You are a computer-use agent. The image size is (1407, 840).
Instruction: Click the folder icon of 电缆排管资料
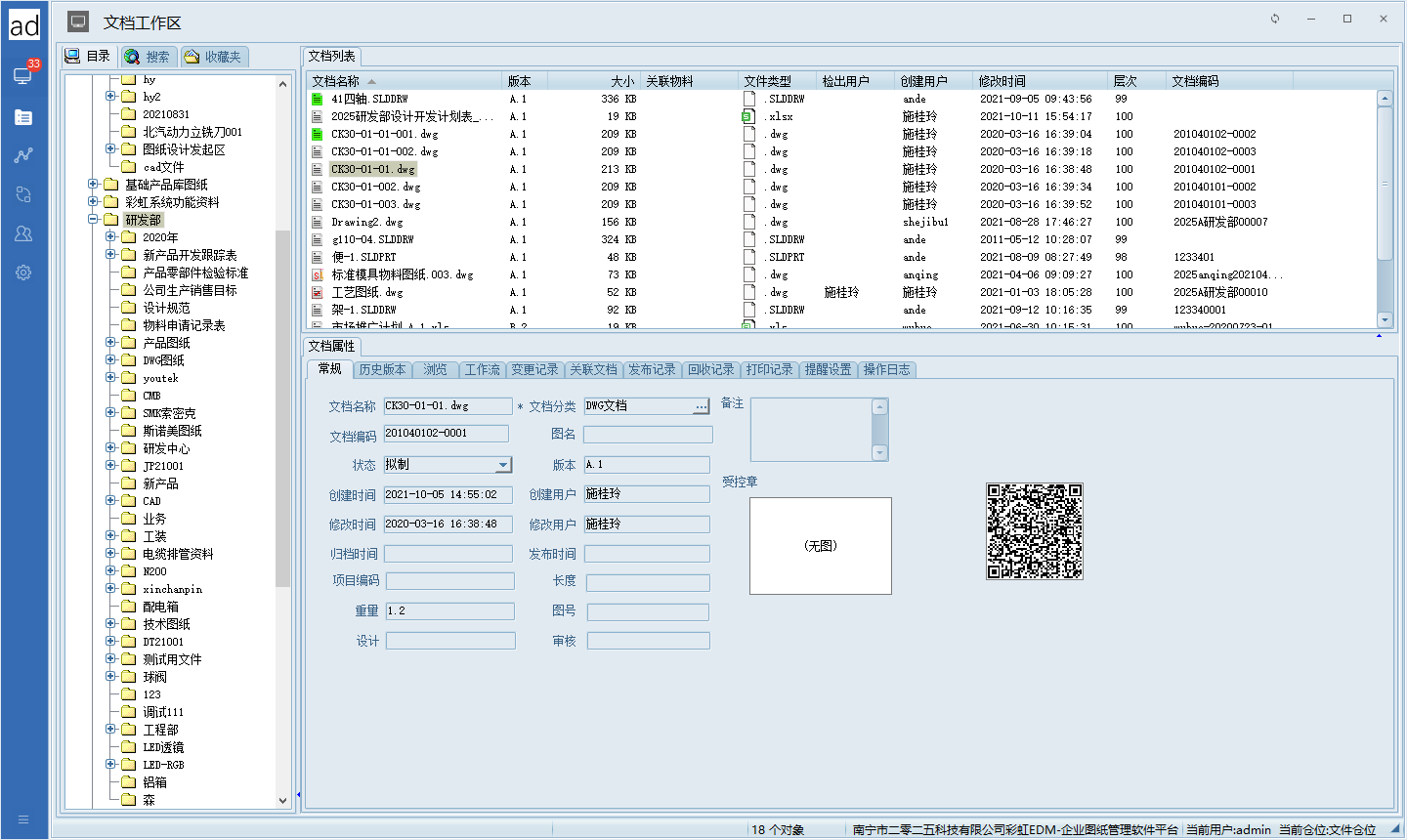(x=128, y=554)
